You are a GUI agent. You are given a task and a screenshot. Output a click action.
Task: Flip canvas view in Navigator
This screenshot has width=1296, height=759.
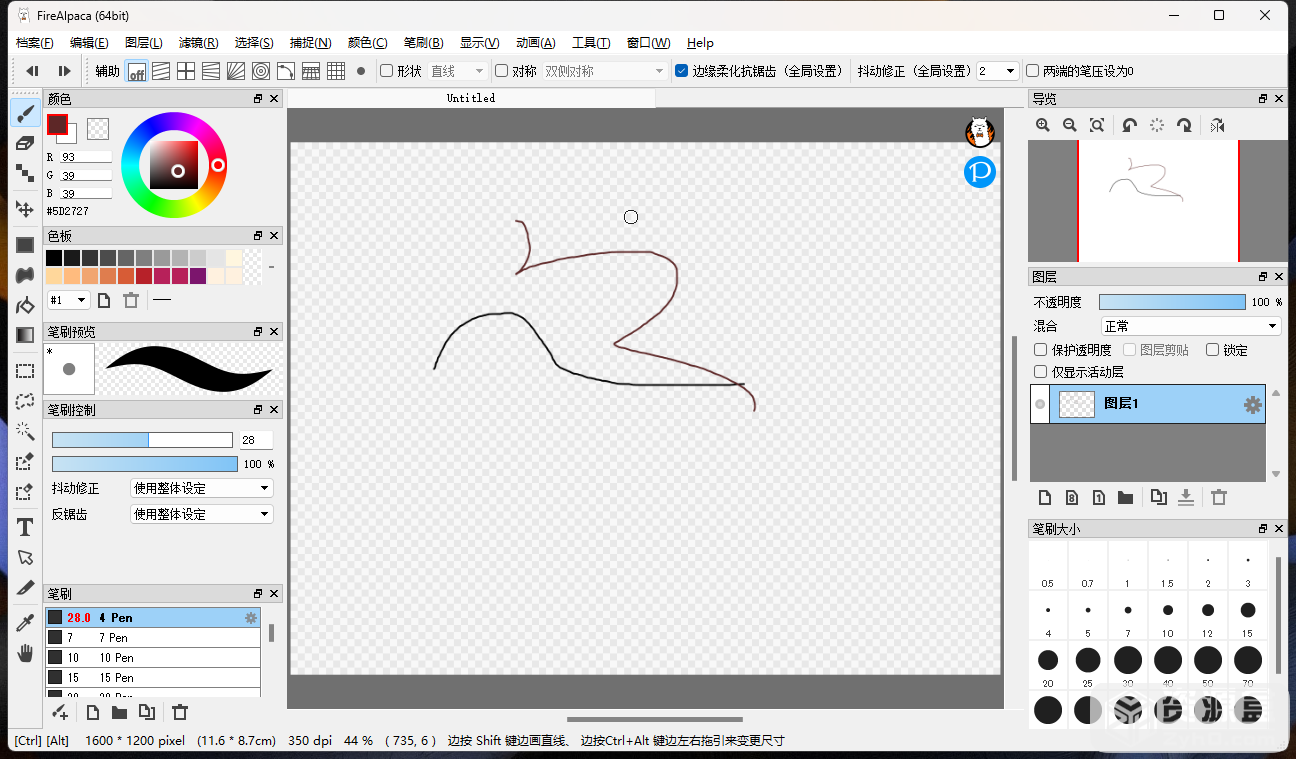coord(1217,125)
